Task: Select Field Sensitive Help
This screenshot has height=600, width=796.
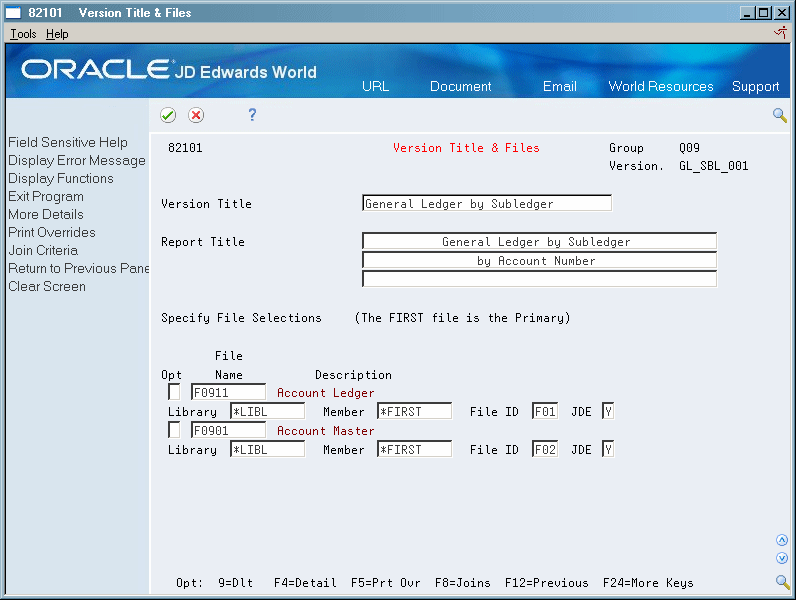Action: tap(68, 142)
